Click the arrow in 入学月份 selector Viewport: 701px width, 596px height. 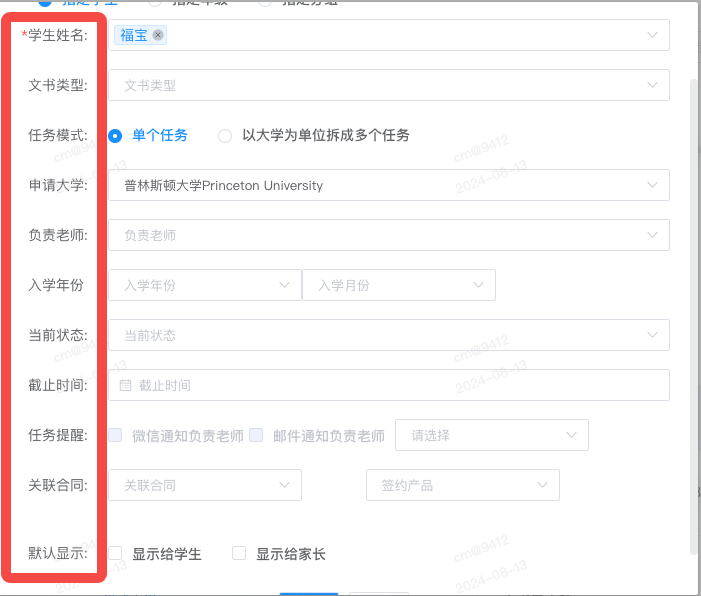tap(478, 285)
